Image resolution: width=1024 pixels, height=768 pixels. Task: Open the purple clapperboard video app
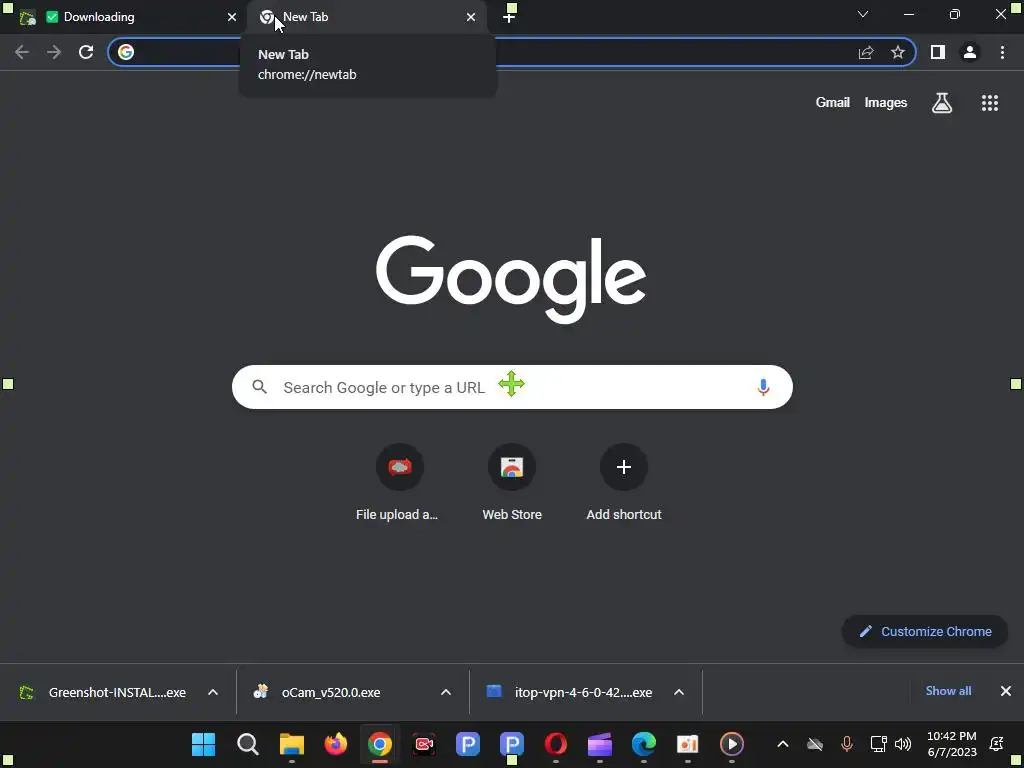coord(600,744)
